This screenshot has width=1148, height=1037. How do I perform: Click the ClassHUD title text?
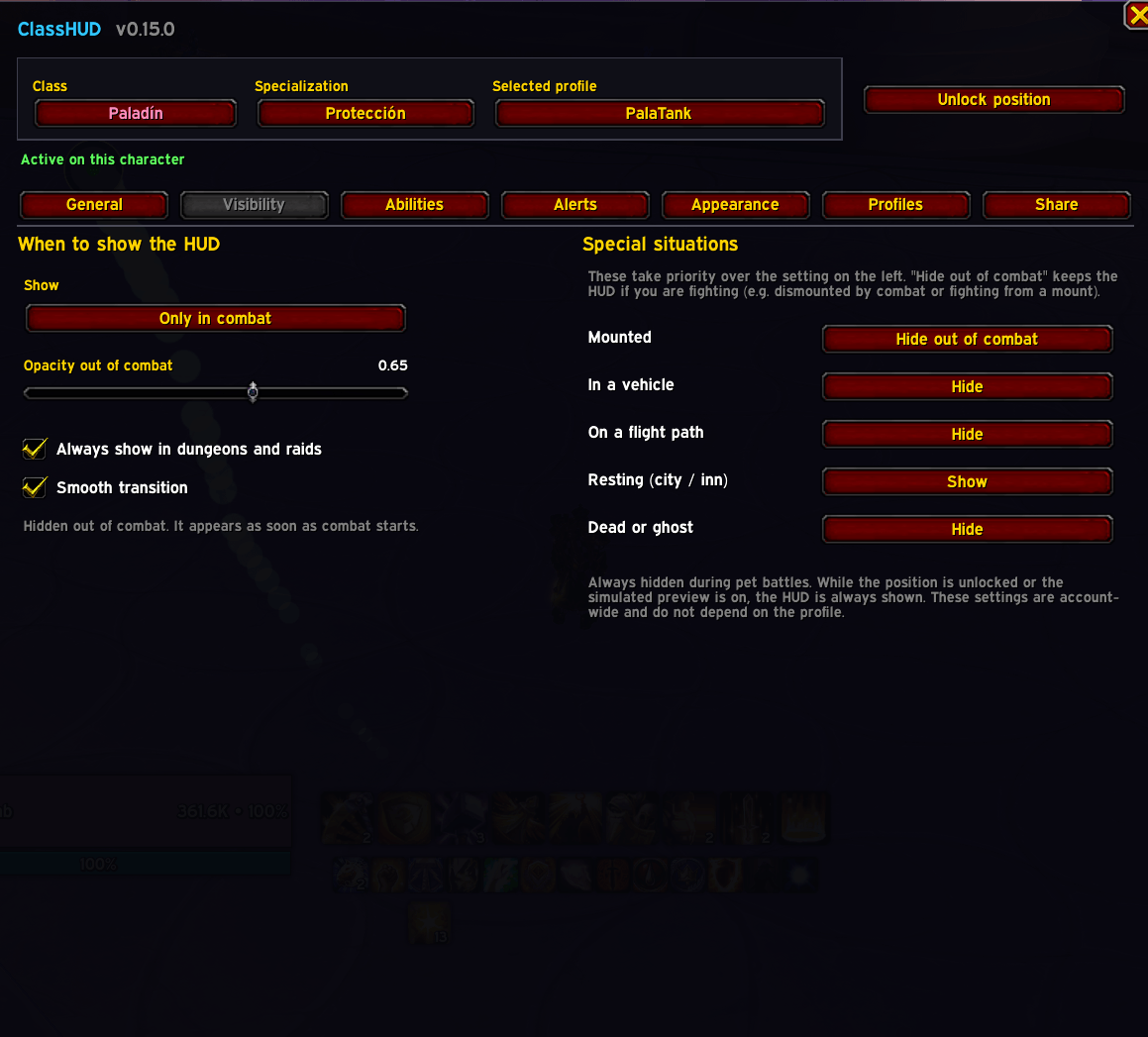click(59, 30)
